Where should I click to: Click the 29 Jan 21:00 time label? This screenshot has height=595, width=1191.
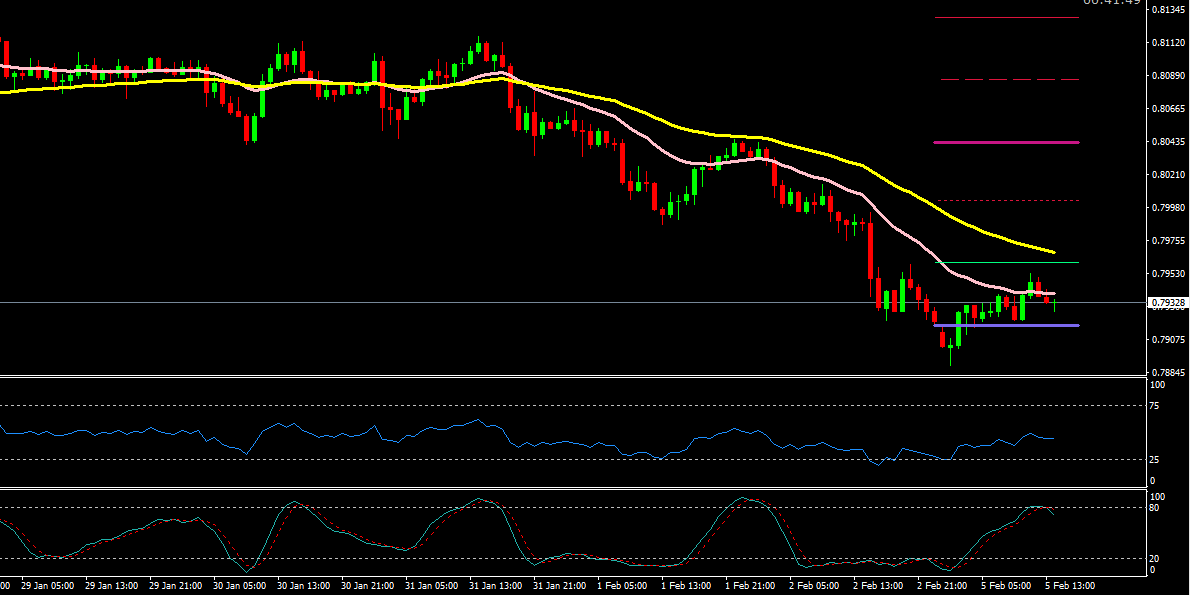click(176, 587)
